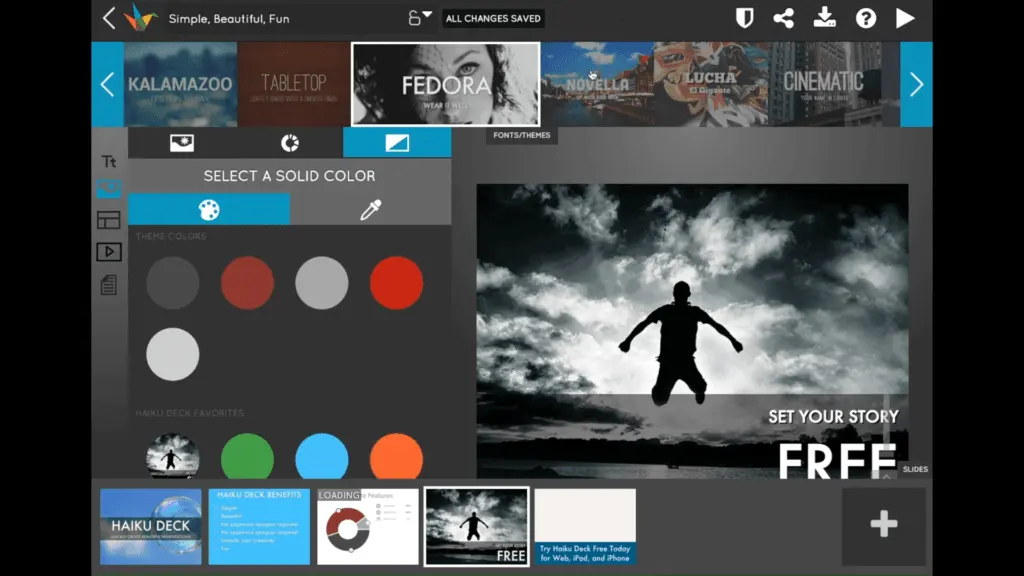Viewport: 1024px width, 576px height.
Task: Open the layout tool in sidebar
Action: [x=108, y=220]
